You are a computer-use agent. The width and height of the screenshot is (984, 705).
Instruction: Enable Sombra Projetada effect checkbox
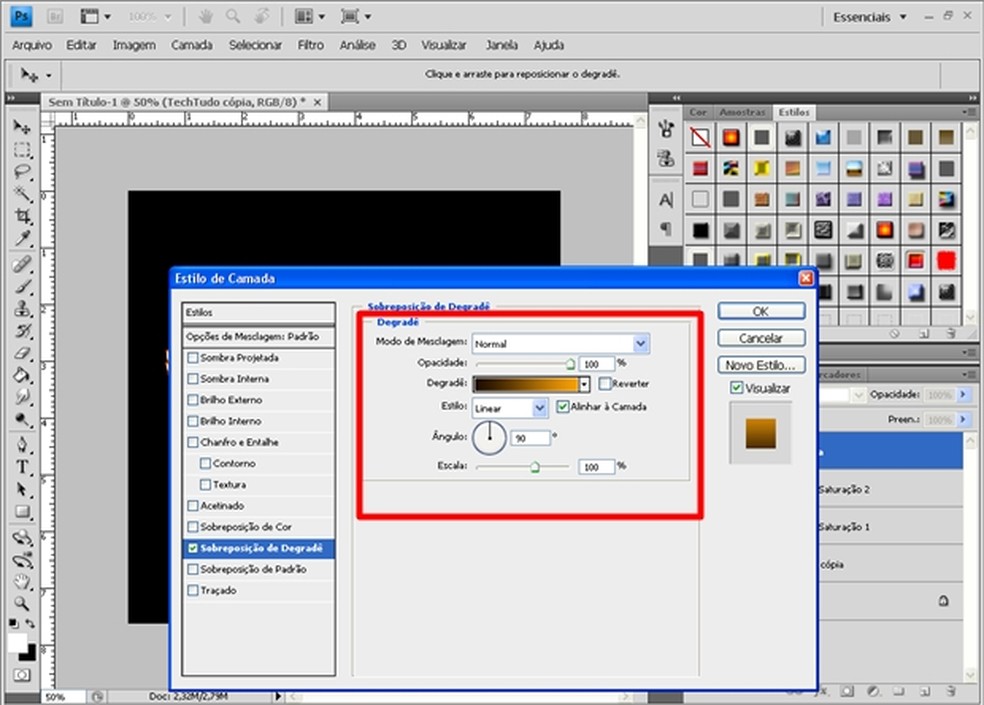(193, 358)
